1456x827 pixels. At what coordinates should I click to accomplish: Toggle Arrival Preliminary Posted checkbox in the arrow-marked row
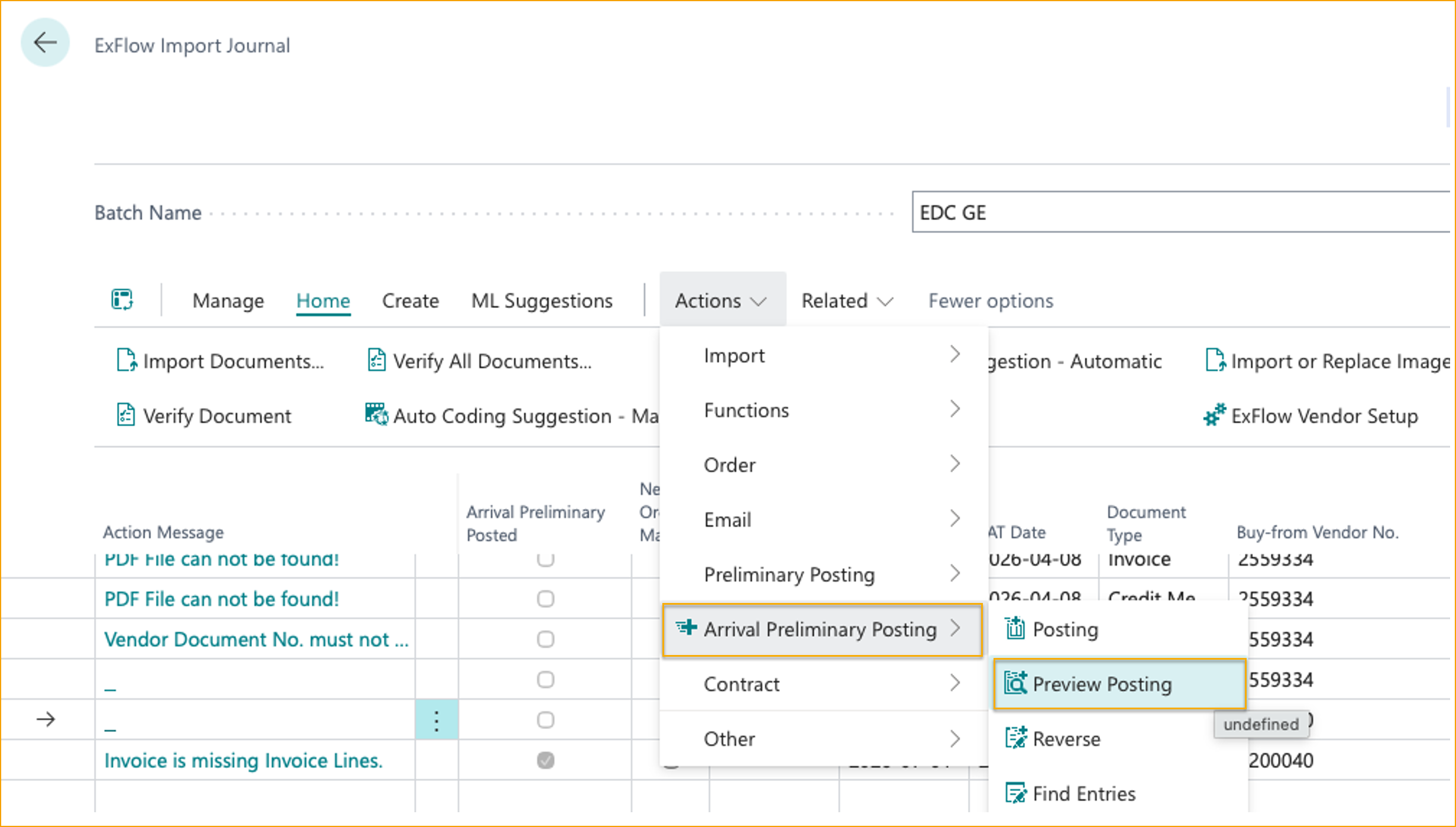[545, 720]
